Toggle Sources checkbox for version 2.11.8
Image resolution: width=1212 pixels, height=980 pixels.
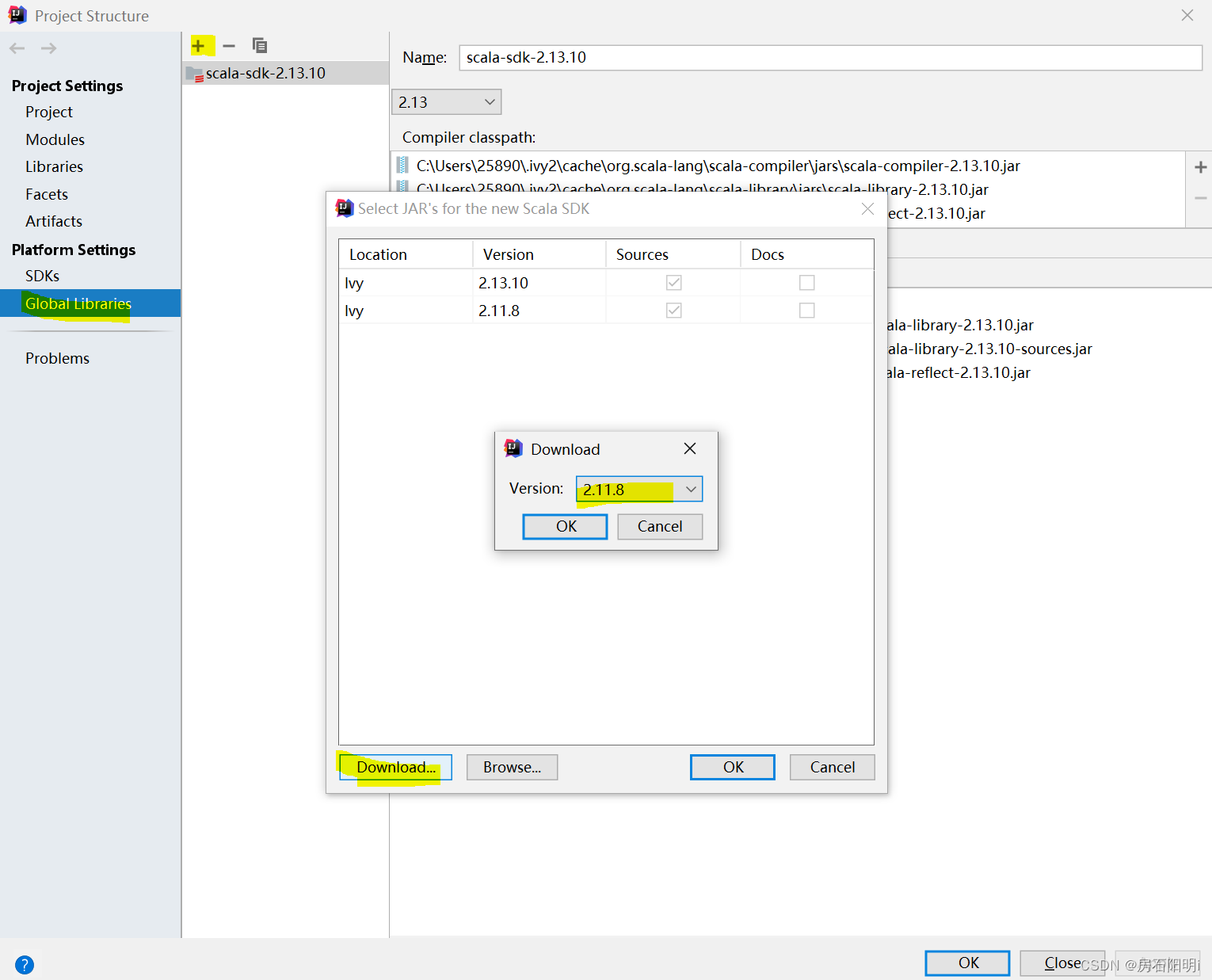(x=673, y=311)
